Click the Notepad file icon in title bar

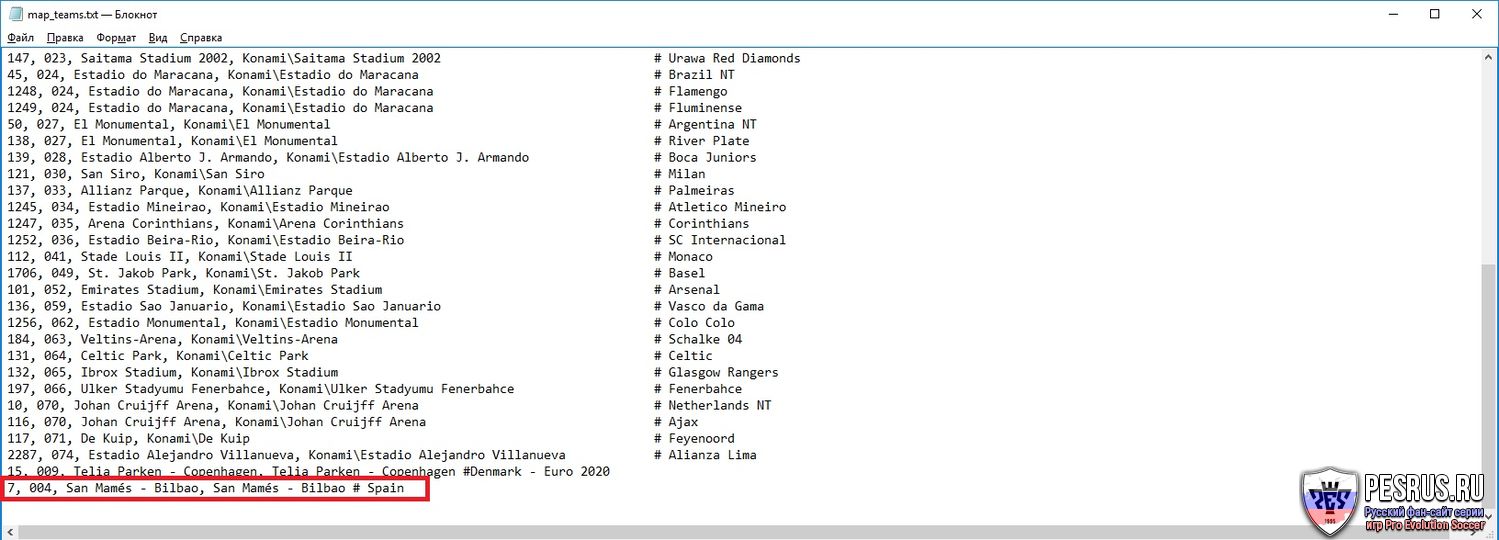[x=14, y=14]
